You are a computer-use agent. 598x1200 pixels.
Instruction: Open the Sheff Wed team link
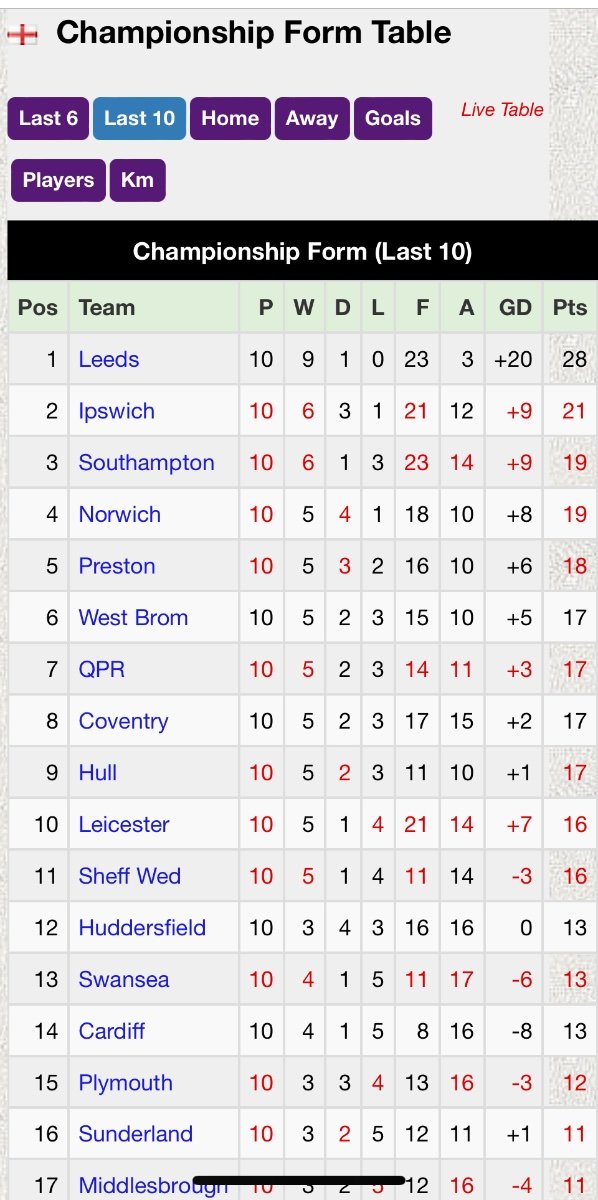tap(130, 876)
